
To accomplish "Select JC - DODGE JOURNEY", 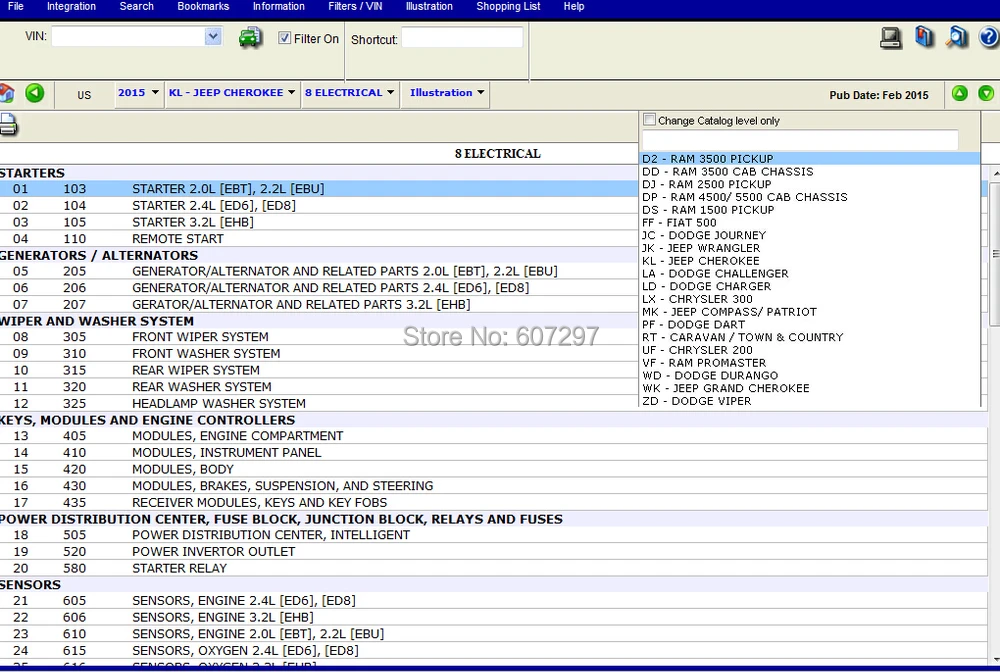I will coord(809,235).
